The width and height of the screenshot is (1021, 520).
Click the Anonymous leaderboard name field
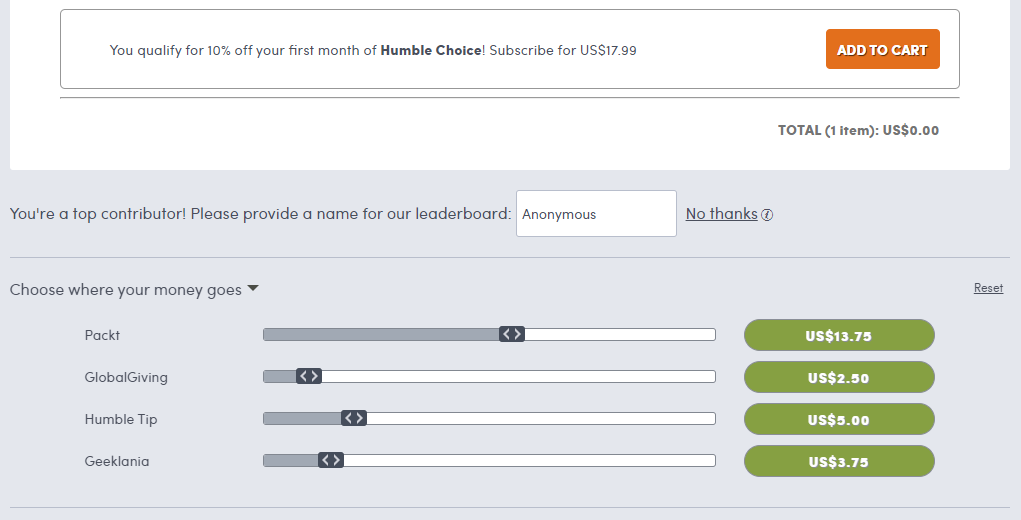click(596, 213)
